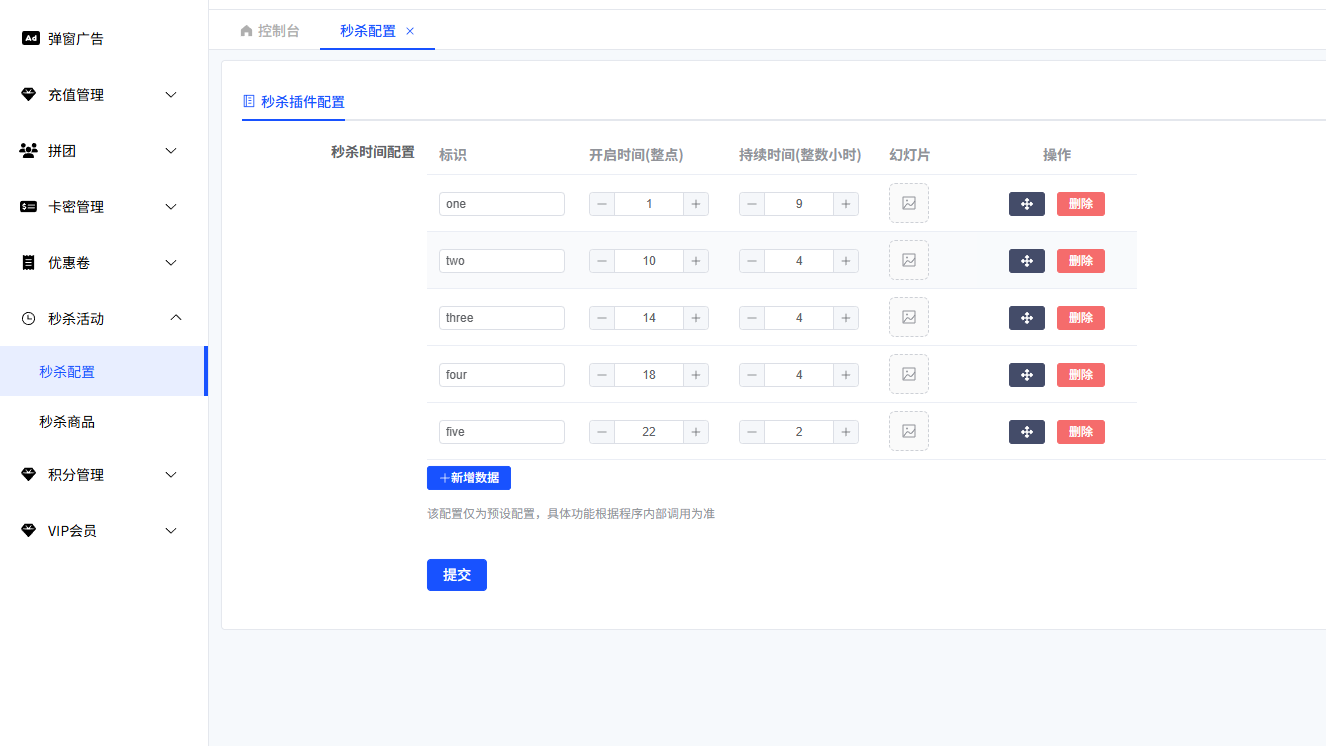Select the 优惠卷 ticket icon
The width and height of the screenshot is (1326, 746).
coord(27,262)
